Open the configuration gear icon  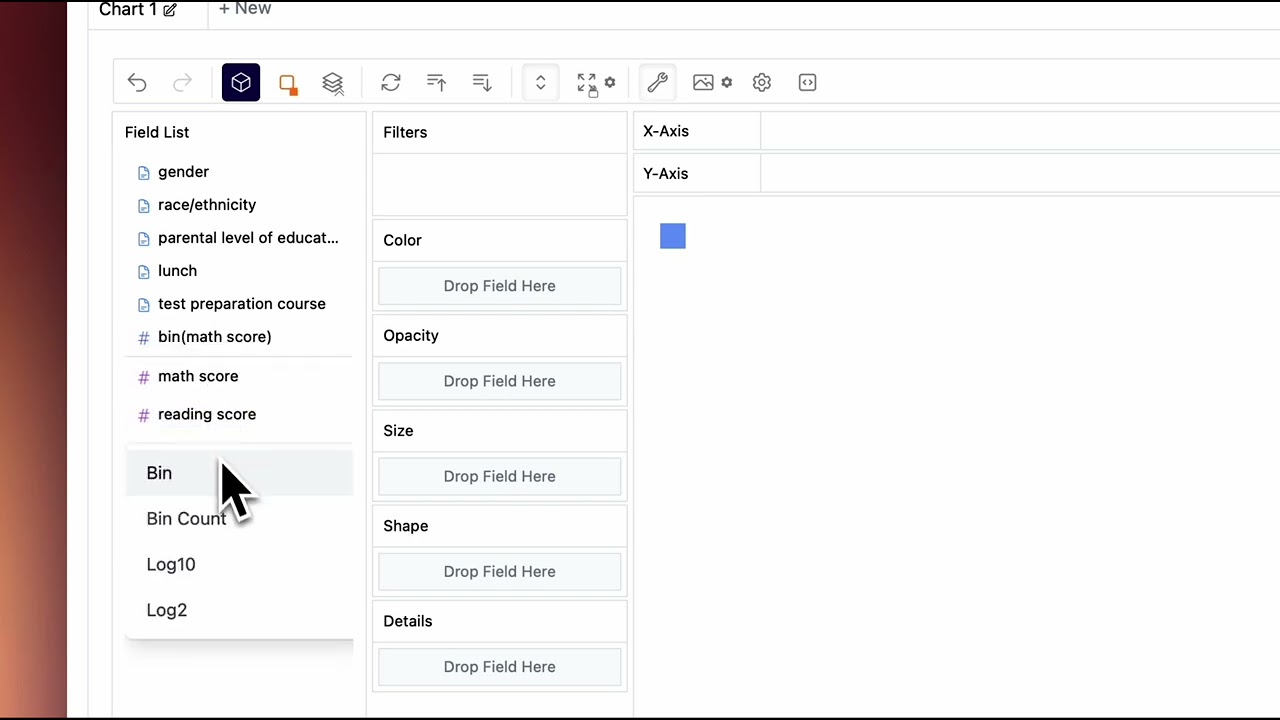pyautogui.click(x=762, y=83)
